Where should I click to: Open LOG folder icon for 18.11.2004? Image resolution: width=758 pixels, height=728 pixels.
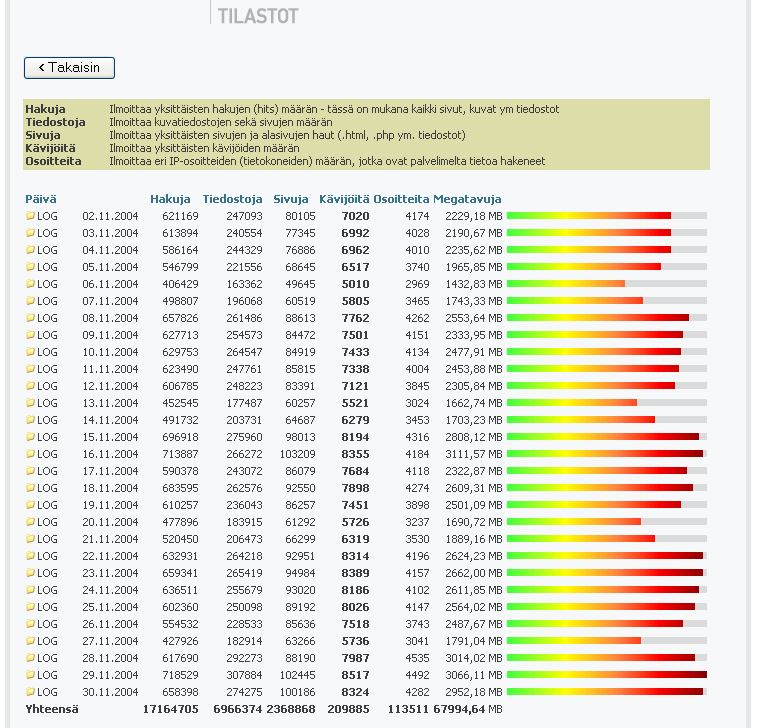point(30,488)
